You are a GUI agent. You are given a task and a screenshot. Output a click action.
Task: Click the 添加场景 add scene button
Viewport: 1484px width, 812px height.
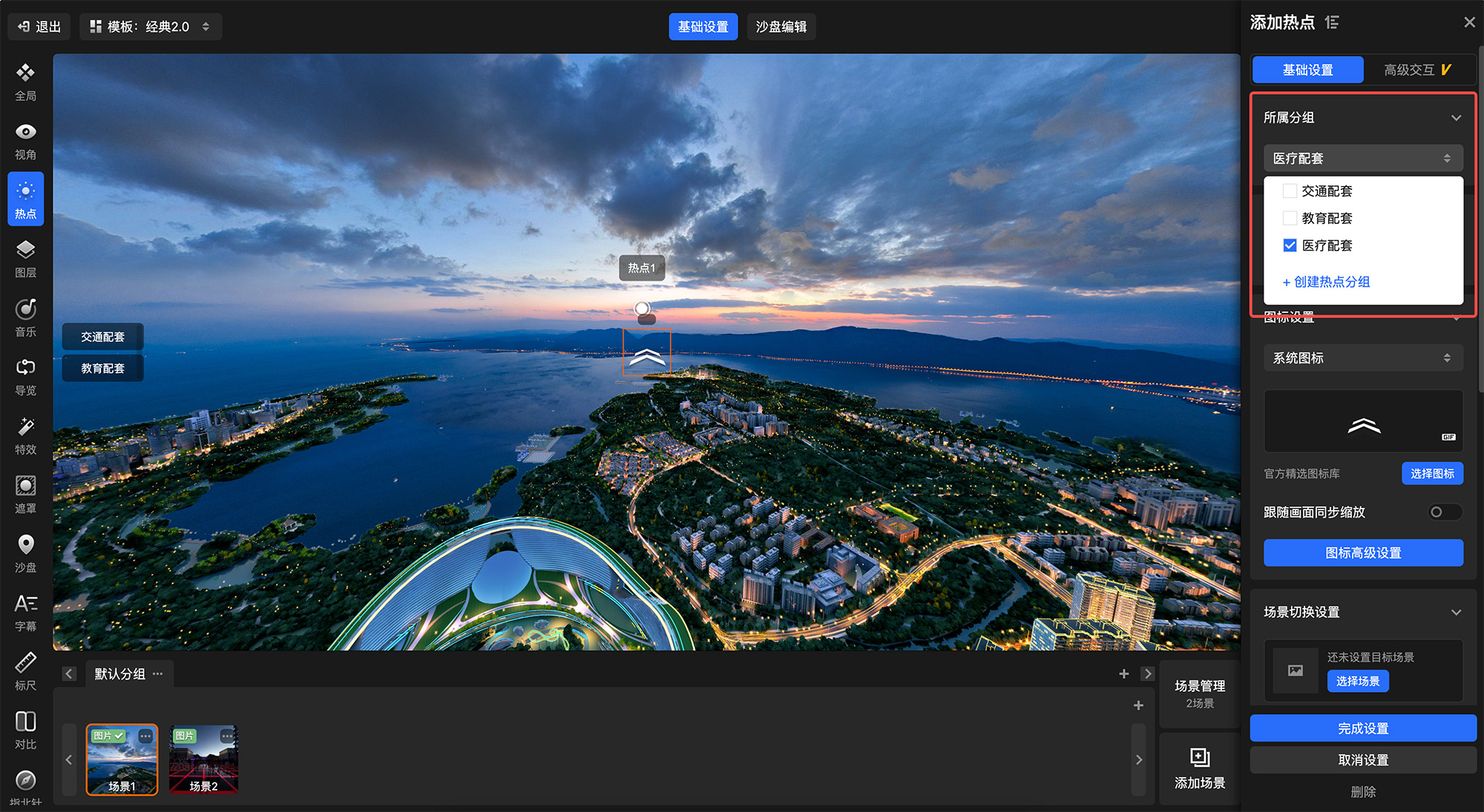tap(1199, 768)
